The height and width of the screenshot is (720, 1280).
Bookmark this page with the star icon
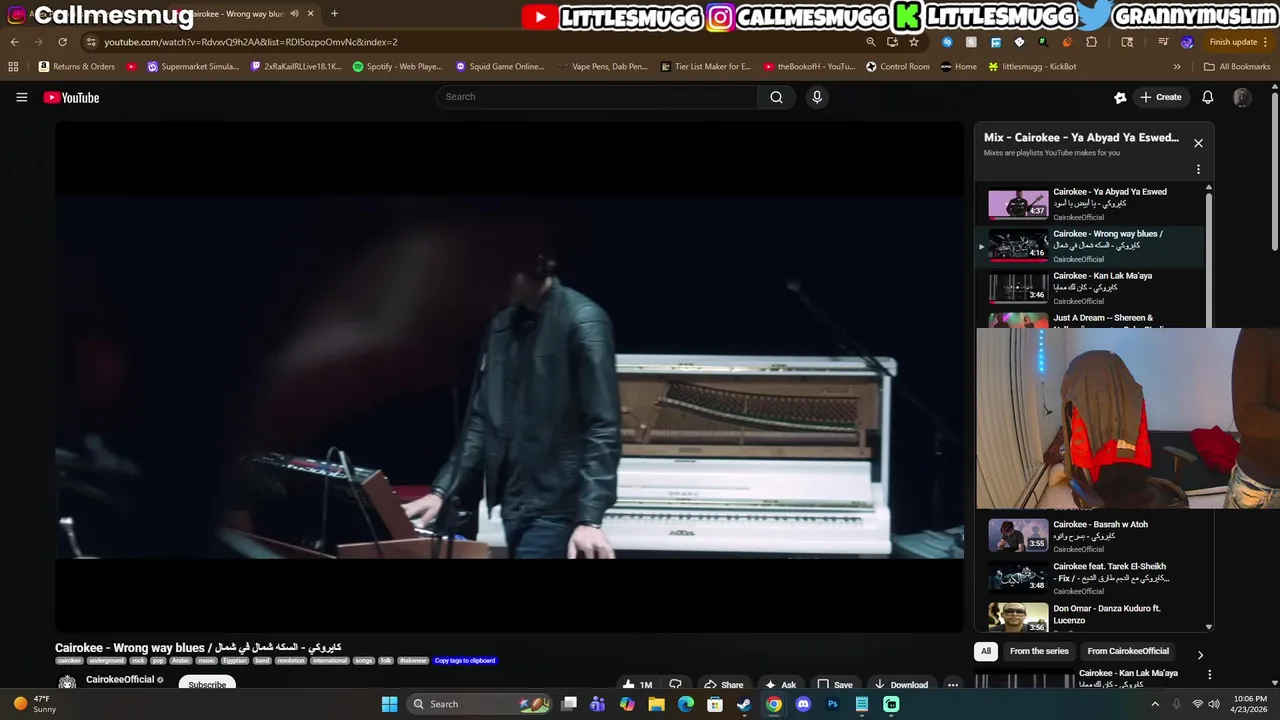pos(914,42)
